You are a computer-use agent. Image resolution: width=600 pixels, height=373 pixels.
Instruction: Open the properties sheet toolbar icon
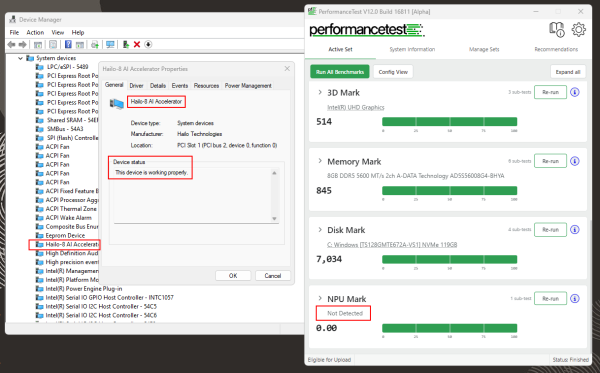tap(53, 45)
